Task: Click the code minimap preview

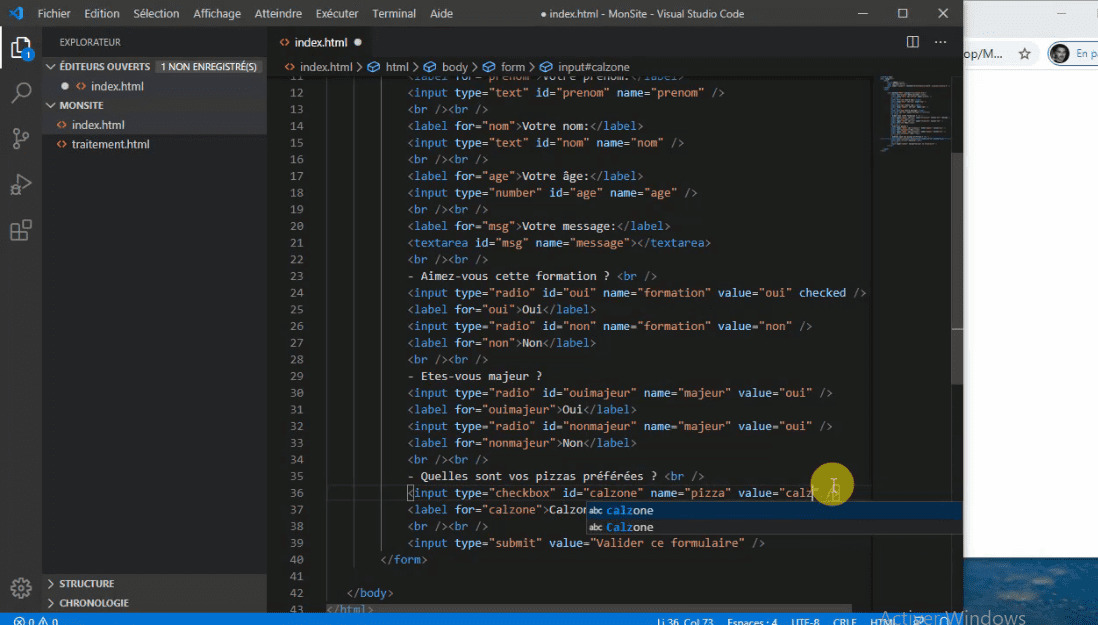Action: (x=915, y=112)
